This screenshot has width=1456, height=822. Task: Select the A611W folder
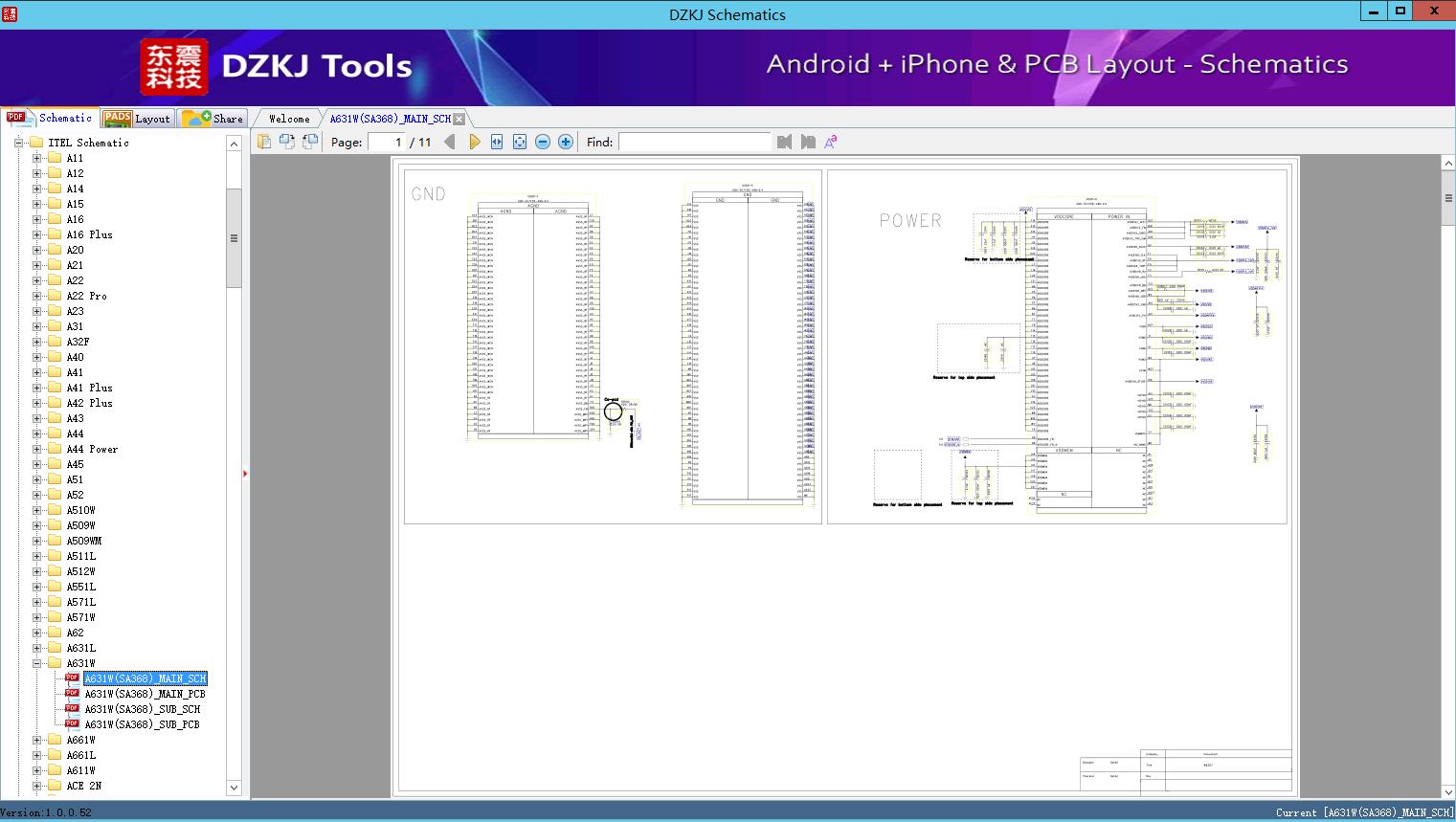pos(80,770)
